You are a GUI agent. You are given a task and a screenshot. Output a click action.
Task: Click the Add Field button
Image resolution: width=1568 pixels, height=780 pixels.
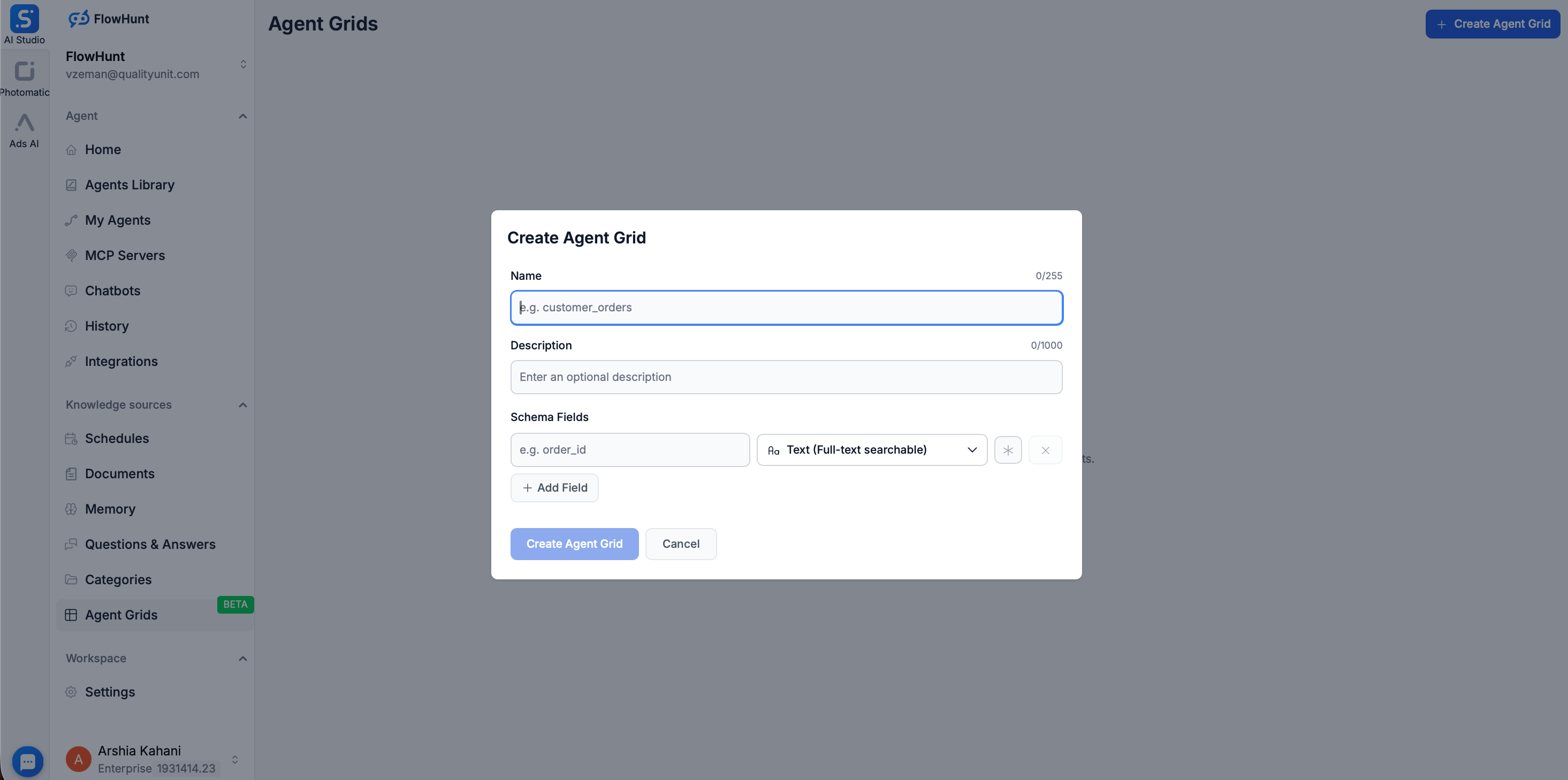point(554,487)
